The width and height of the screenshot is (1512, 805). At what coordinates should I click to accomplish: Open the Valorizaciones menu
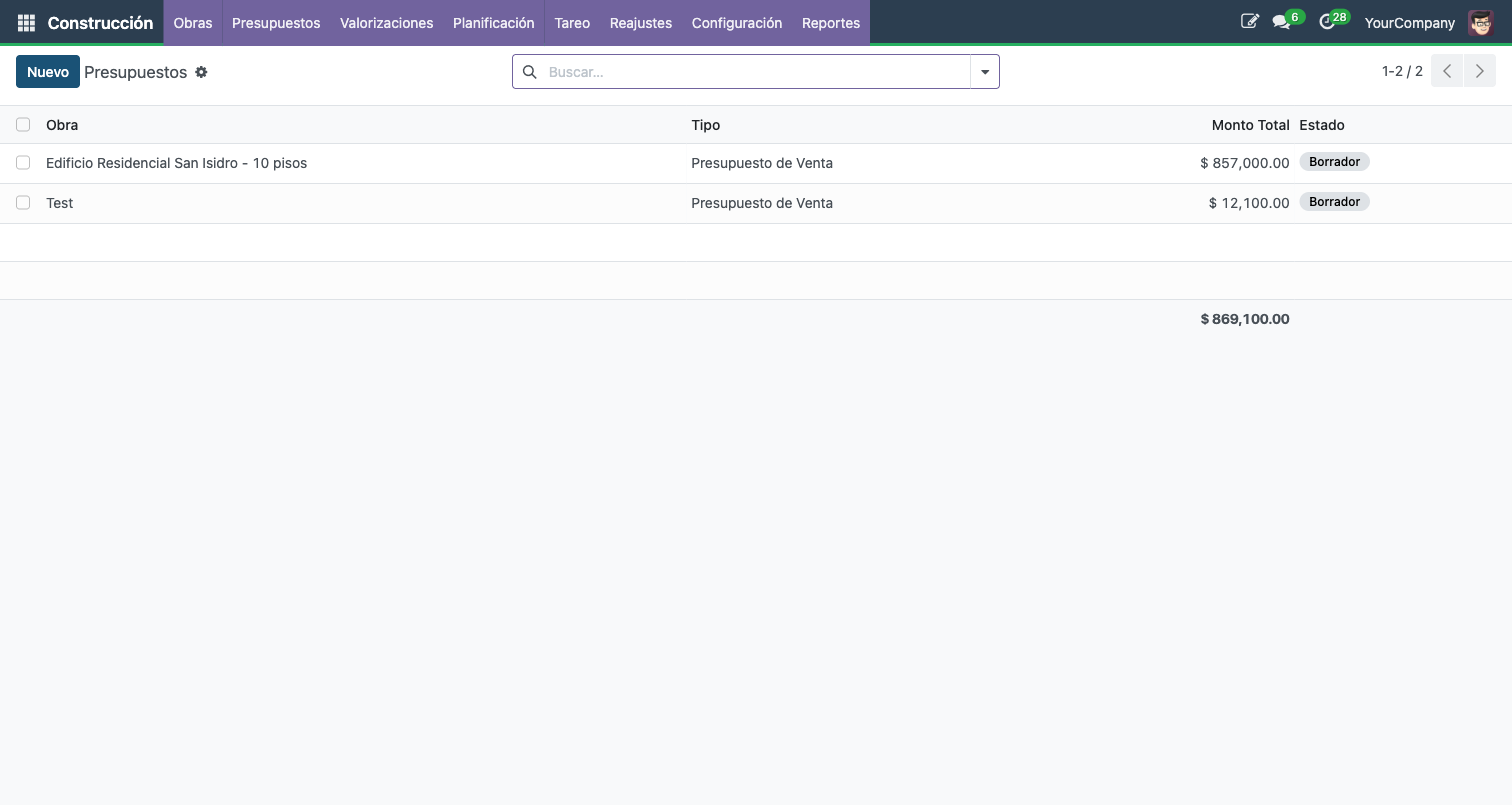pyautogui.click(x=386, y=22)
